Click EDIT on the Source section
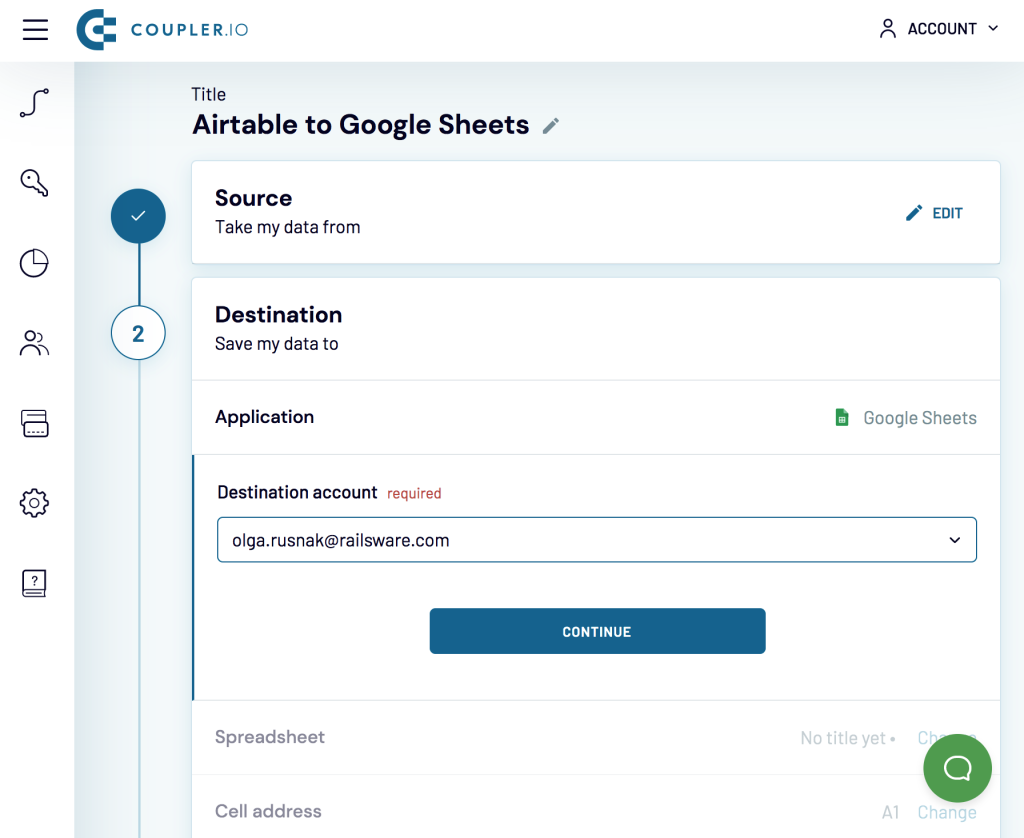This screenshot has height=838, width=1024. [934, 213]
